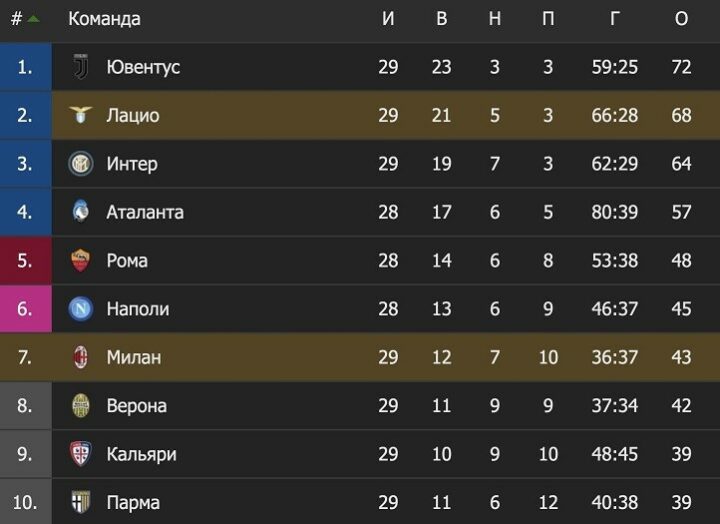
Task: Click the Milan club crest
Action: [81, 357]
